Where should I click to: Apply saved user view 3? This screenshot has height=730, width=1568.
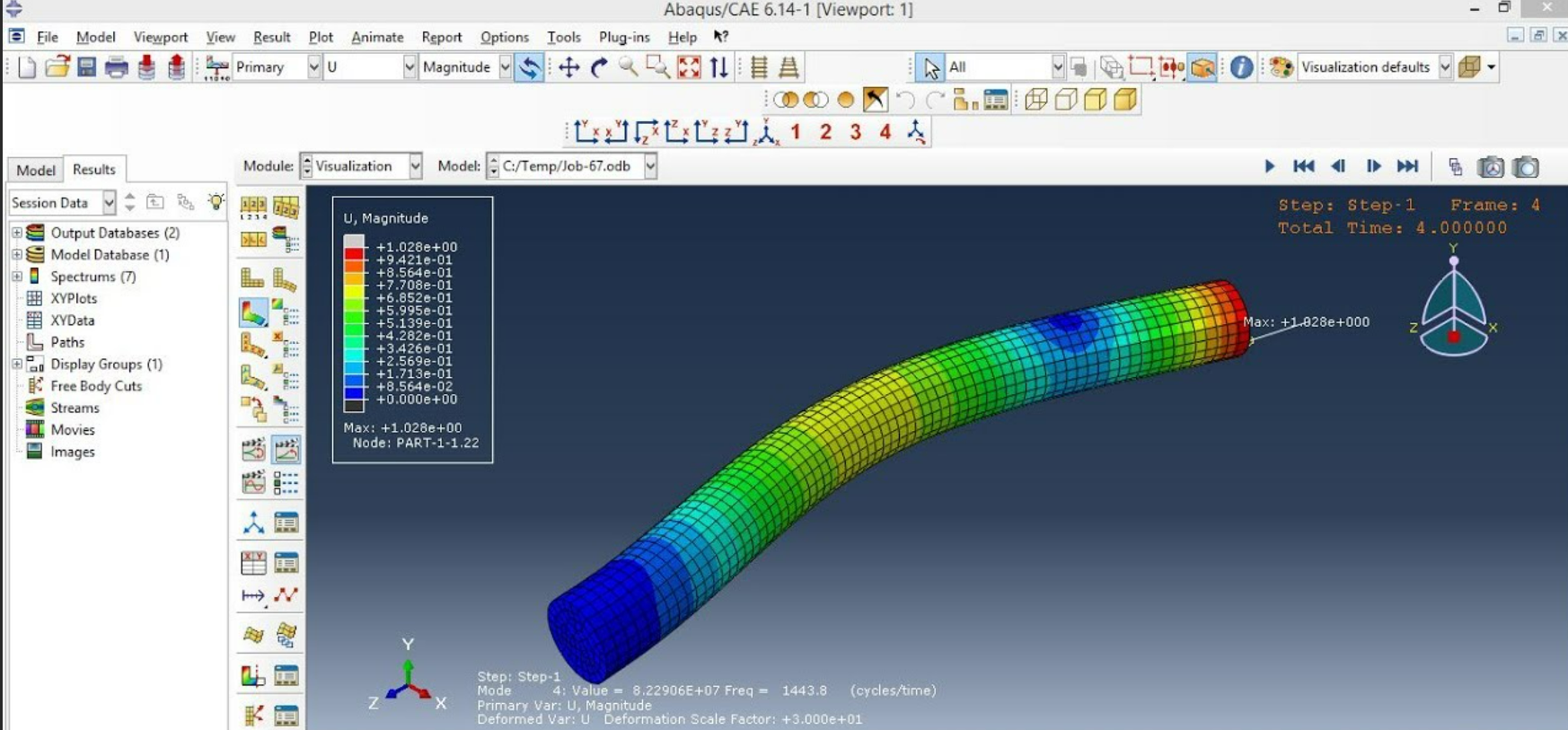coord(856,132)
